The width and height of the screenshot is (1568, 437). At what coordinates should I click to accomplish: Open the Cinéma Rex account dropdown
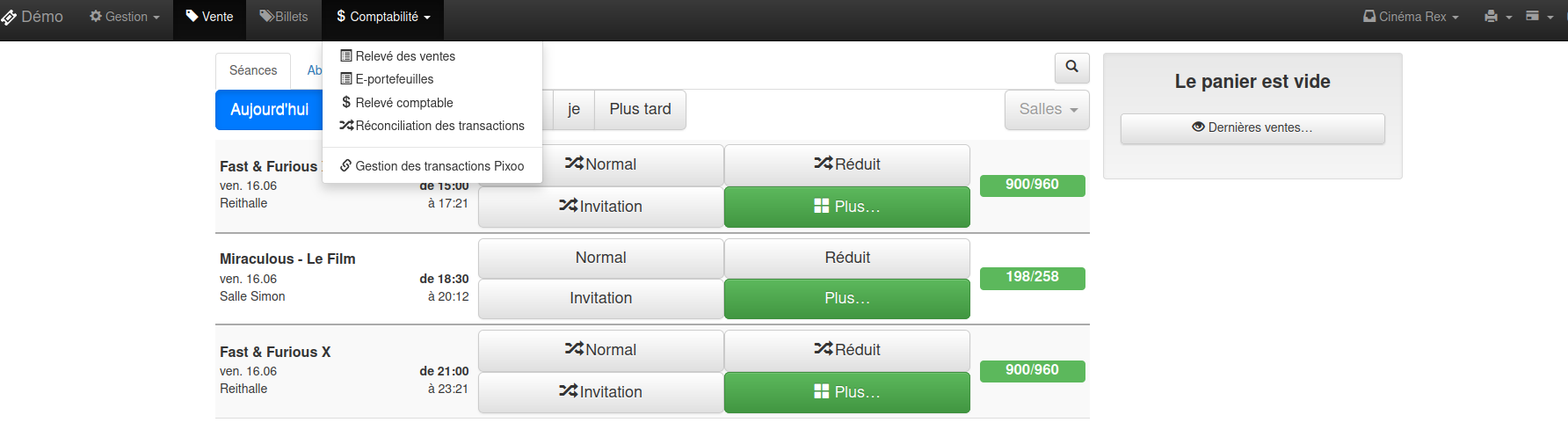pos(1411,17)
